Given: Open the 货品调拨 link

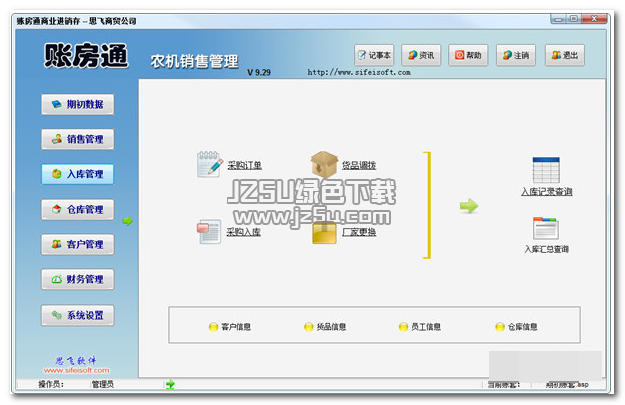Looking at the screenshot, I should tap(359, 165).
